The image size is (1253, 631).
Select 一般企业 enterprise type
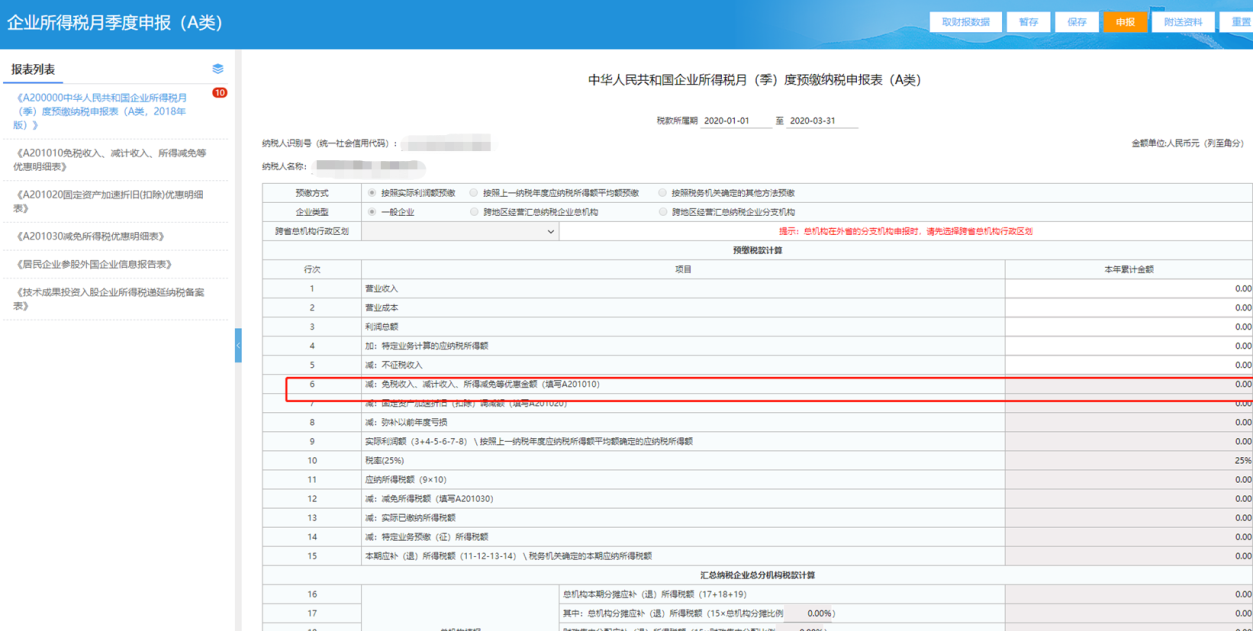click(372, 212)
